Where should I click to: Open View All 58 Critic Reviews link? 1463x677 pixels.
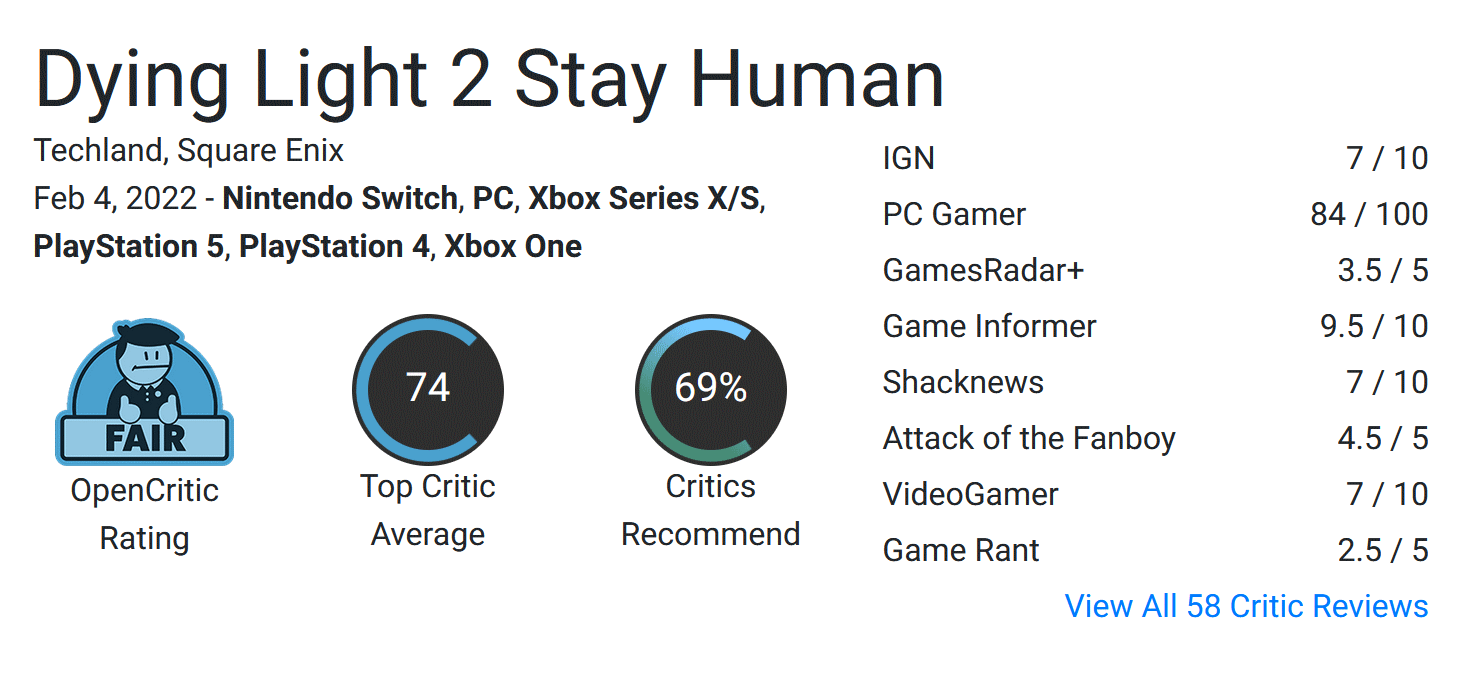pos(1246,606)
